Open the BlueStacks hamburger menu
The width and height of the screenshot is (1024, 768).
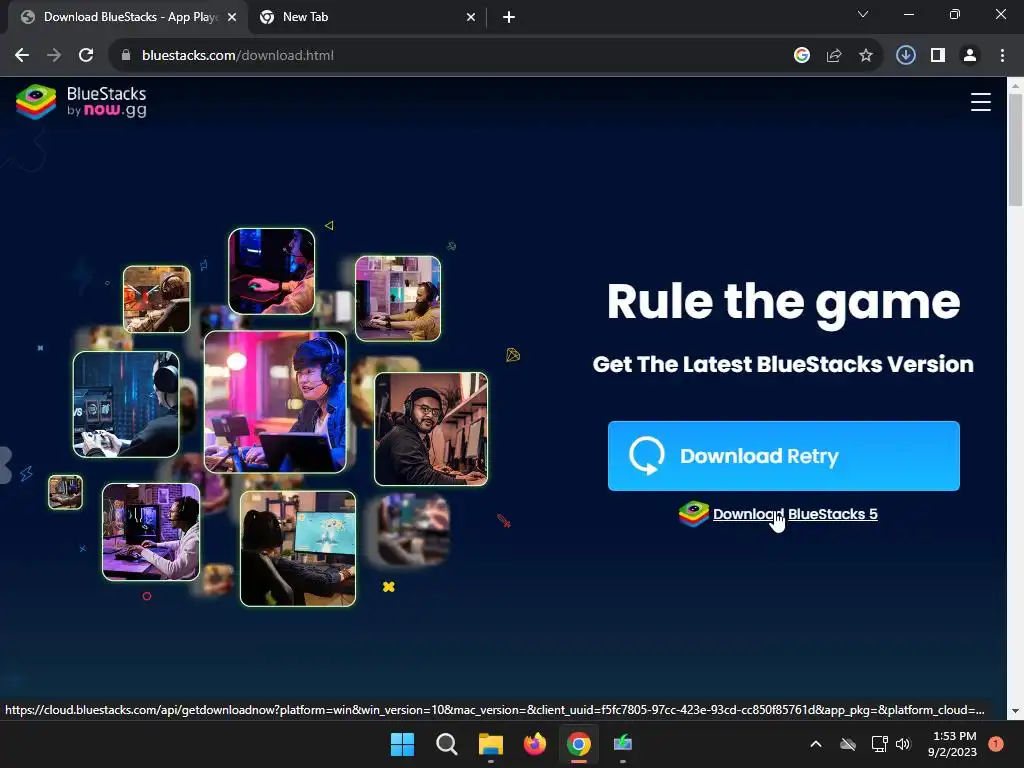(x=981, y=102)
